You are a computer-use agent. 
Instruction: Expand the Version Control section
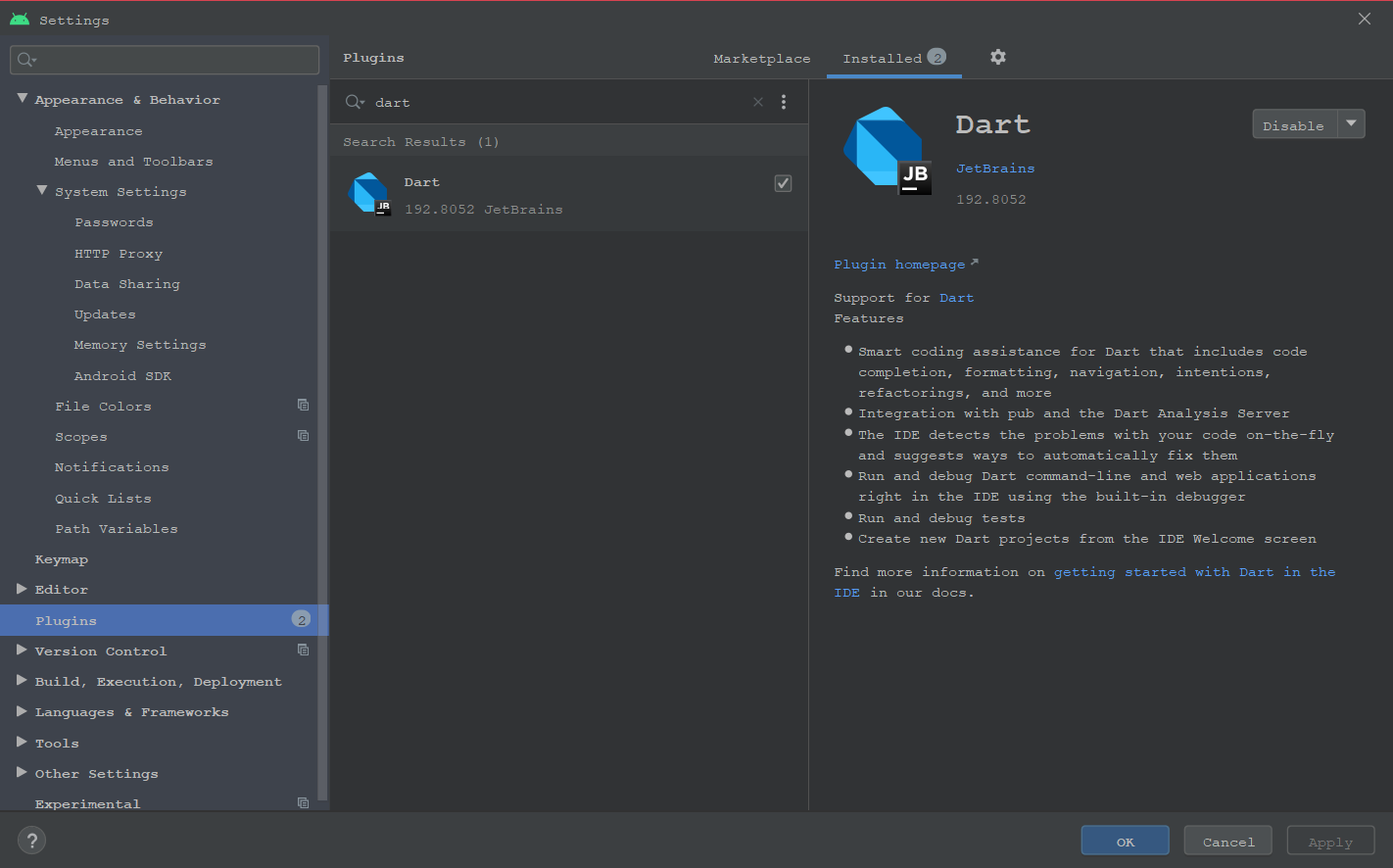point(22,650)
